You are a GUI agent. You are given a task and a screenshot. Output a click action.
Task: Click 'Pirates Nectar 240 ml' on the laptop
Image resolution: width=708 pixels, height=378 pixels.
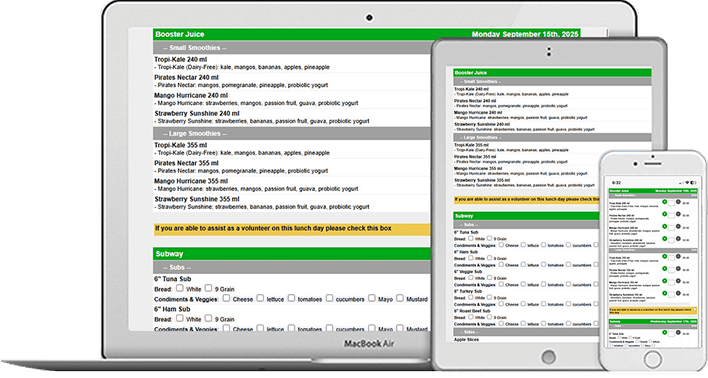tap(186, 77)
